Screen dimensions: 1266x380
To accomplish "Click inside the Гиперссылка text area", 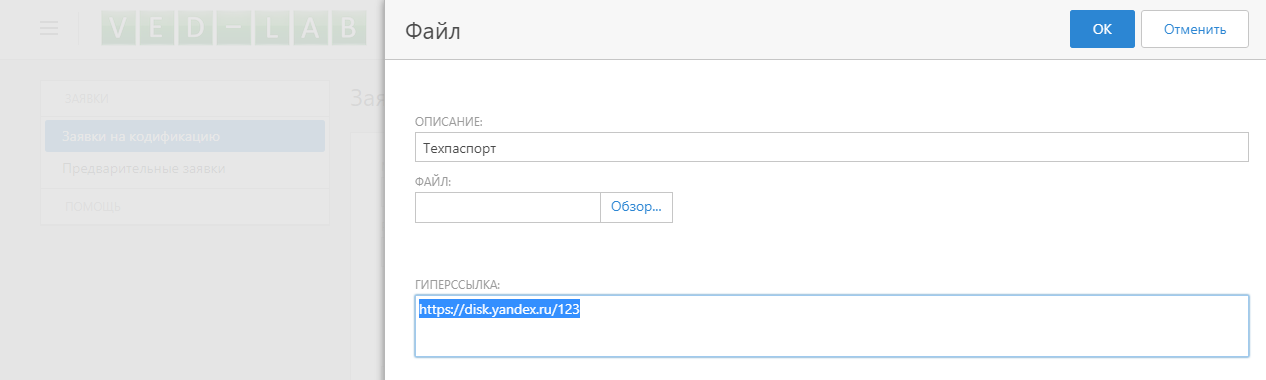I will (832, 326).
